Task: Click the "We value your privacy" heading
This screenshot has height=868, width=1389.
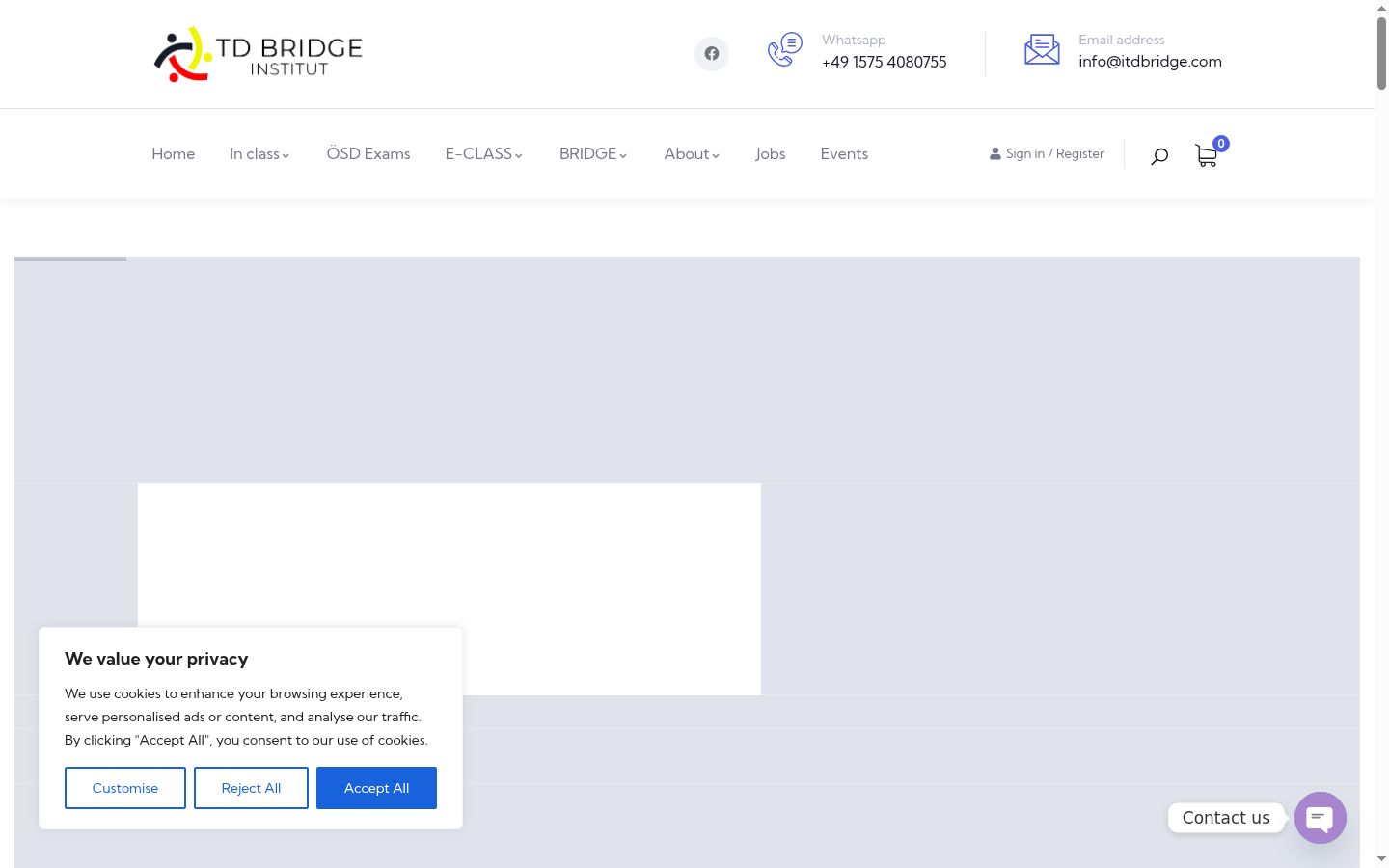Action: 156,659
